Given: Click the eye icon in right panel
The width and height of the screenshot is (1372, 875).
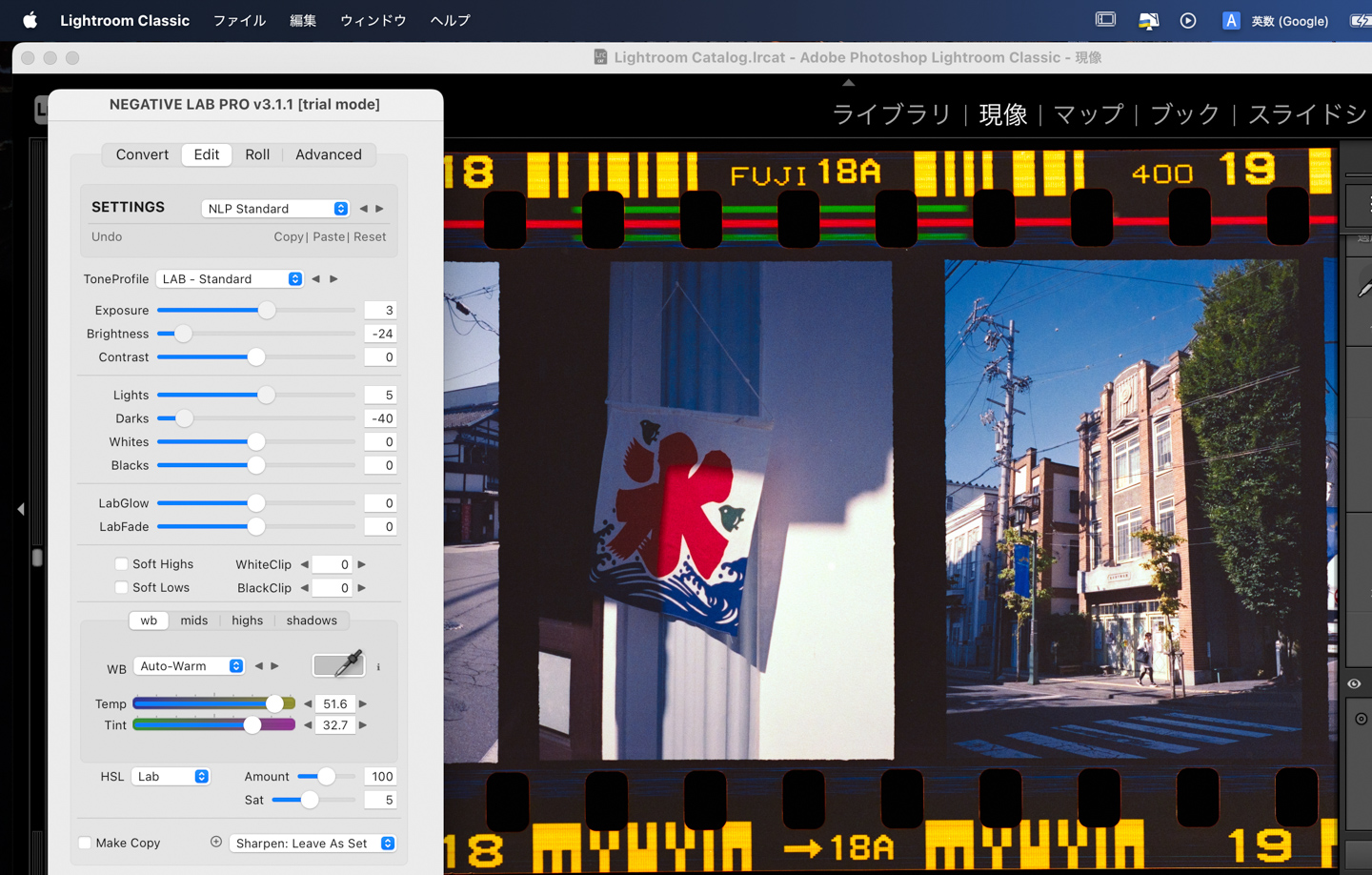Looking at the screenshot, I should pos(1354,683).
